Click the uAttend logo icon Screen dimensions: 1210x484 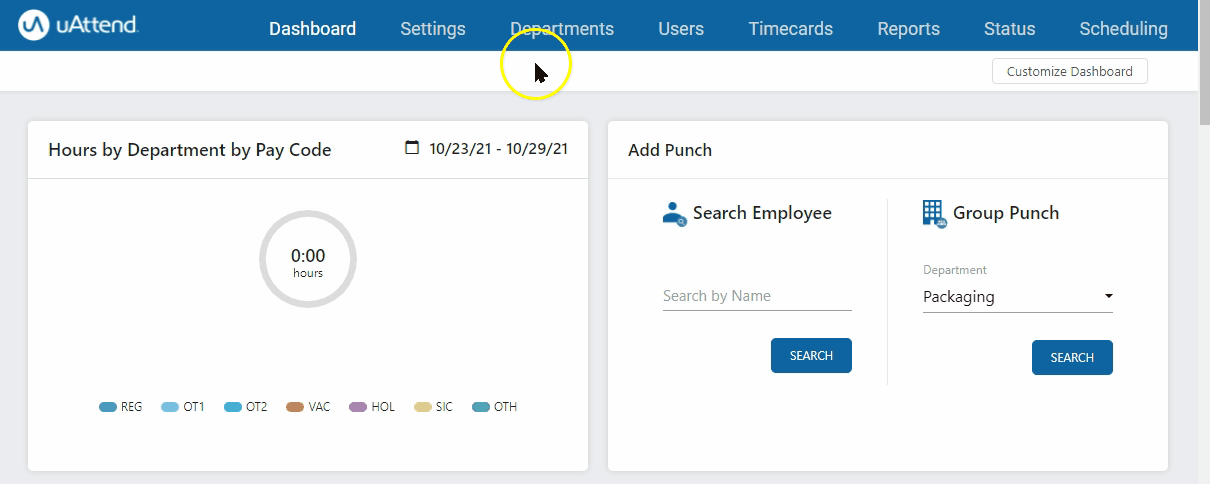click(34, 27)
